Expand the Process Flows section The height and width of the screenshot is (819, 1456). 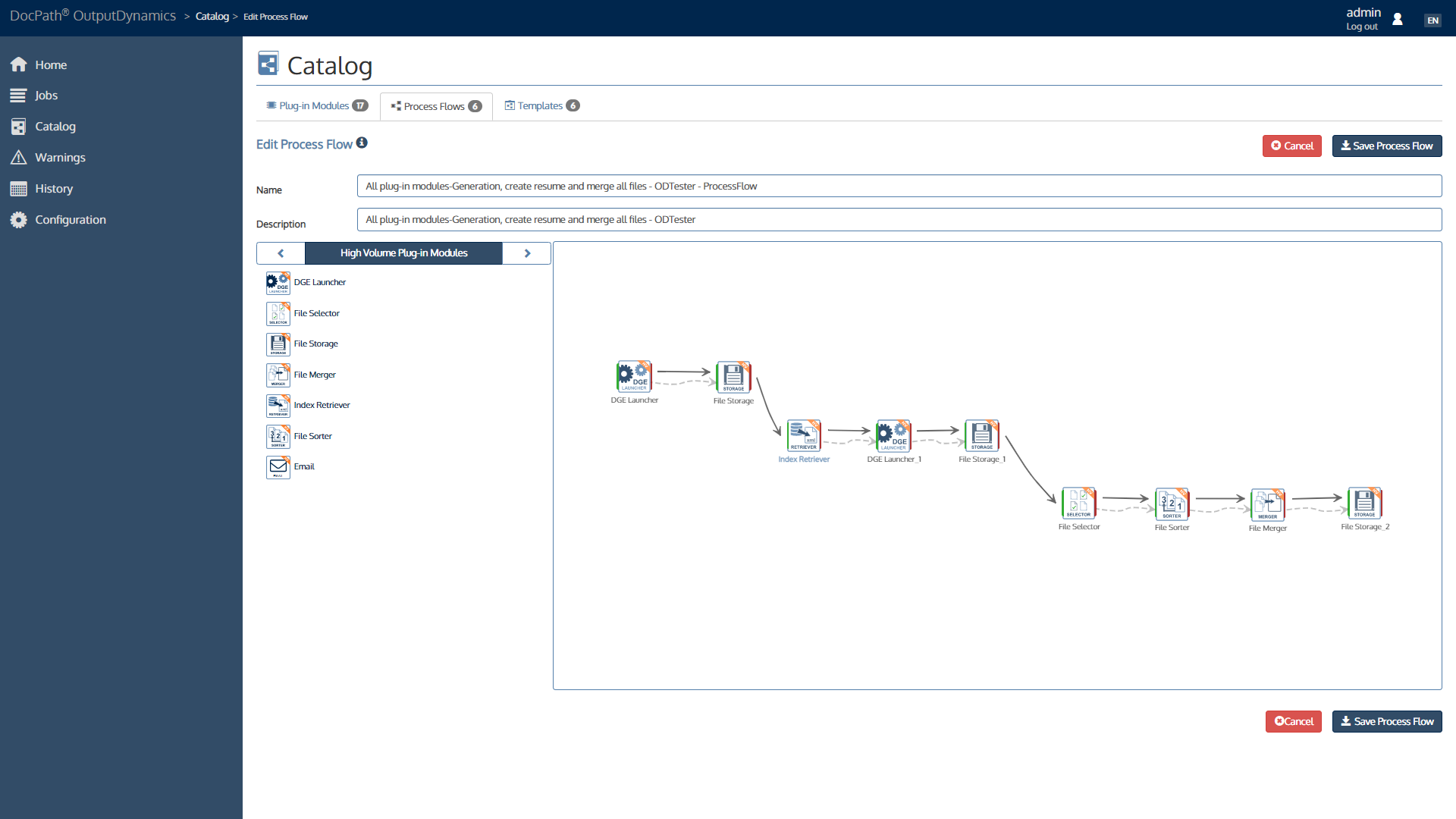(x=436, y=105)
